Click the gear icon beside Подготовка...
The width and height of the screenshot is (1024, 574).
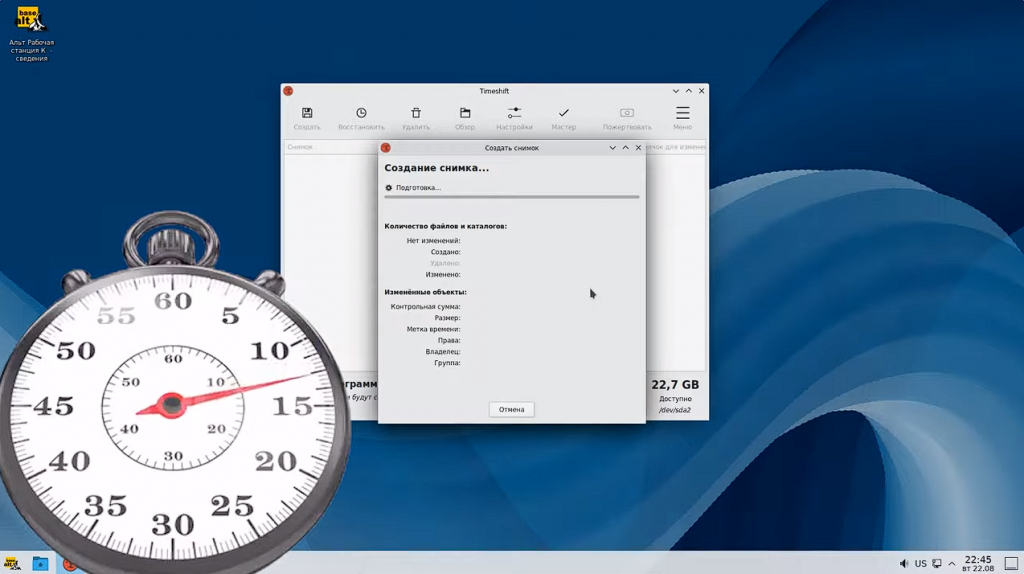click(x=389, y=187)
